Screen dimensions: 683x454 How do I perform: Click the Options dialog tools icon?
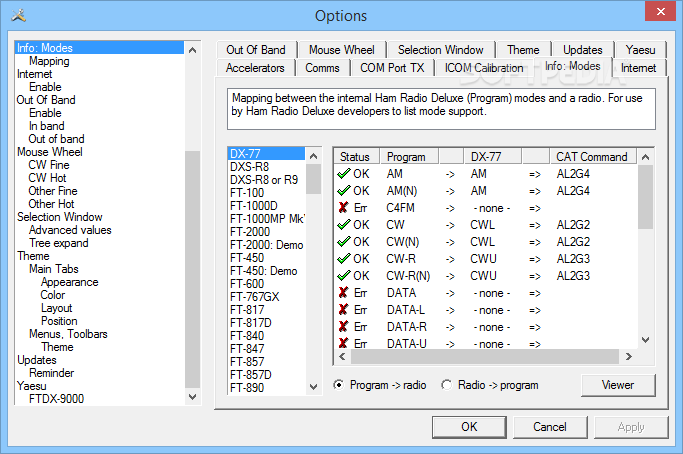[19, 16]
